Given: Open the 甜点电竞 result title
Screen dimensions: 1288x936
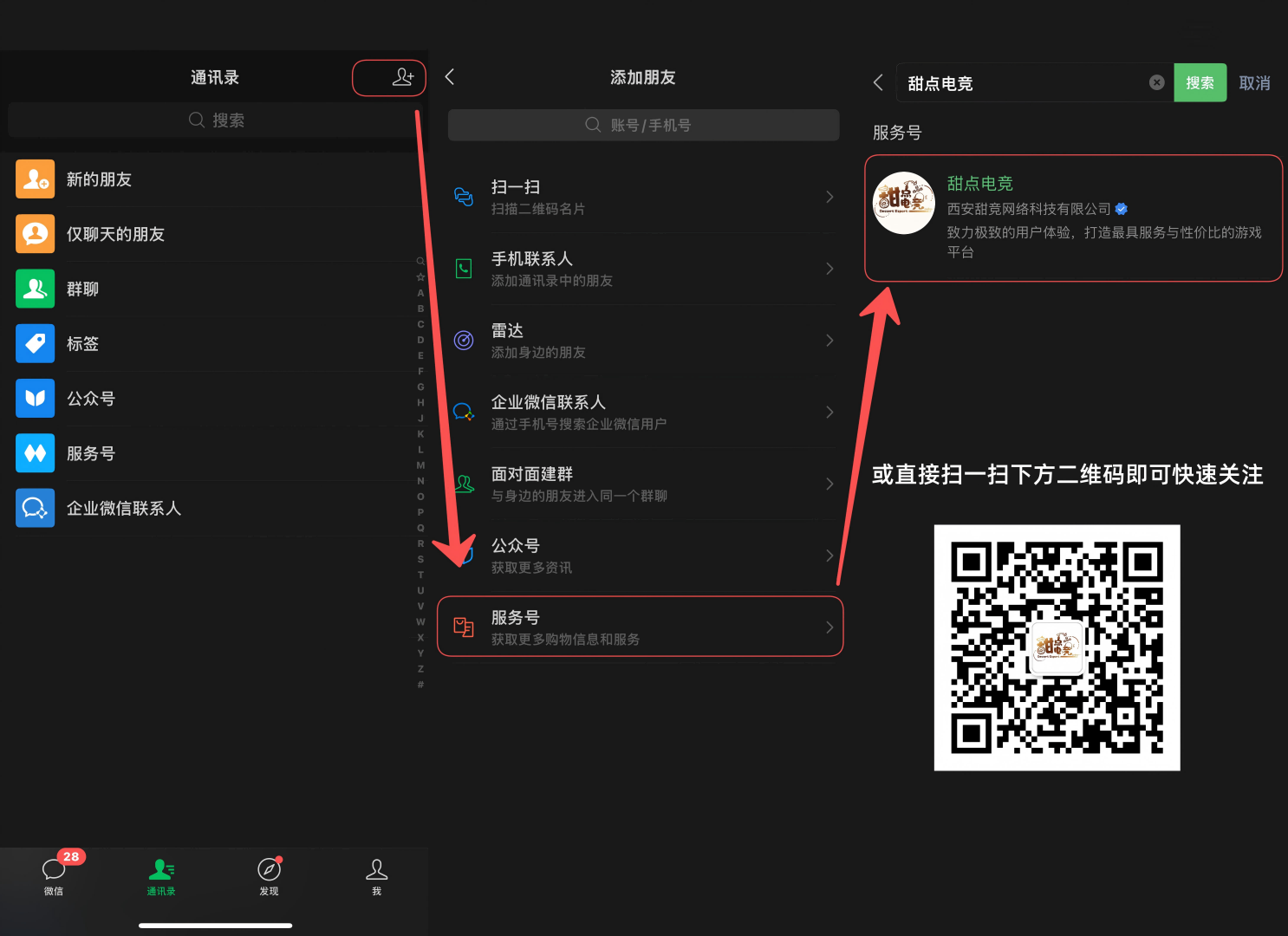Looking at the screenshot, I should click(979, 184).
